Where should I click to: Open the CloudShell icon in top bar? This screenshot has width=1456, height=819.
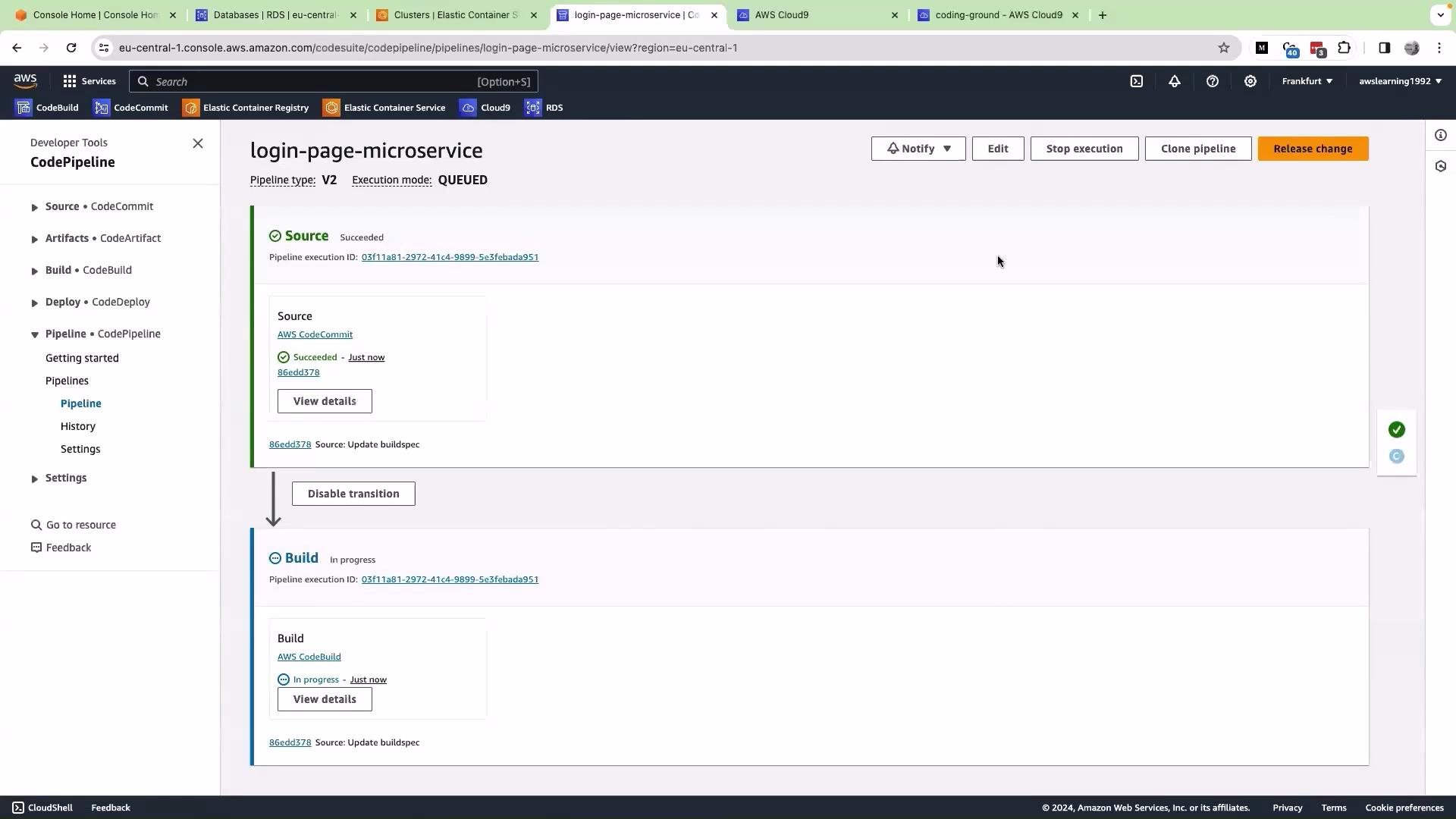[x=1136, y=81]
